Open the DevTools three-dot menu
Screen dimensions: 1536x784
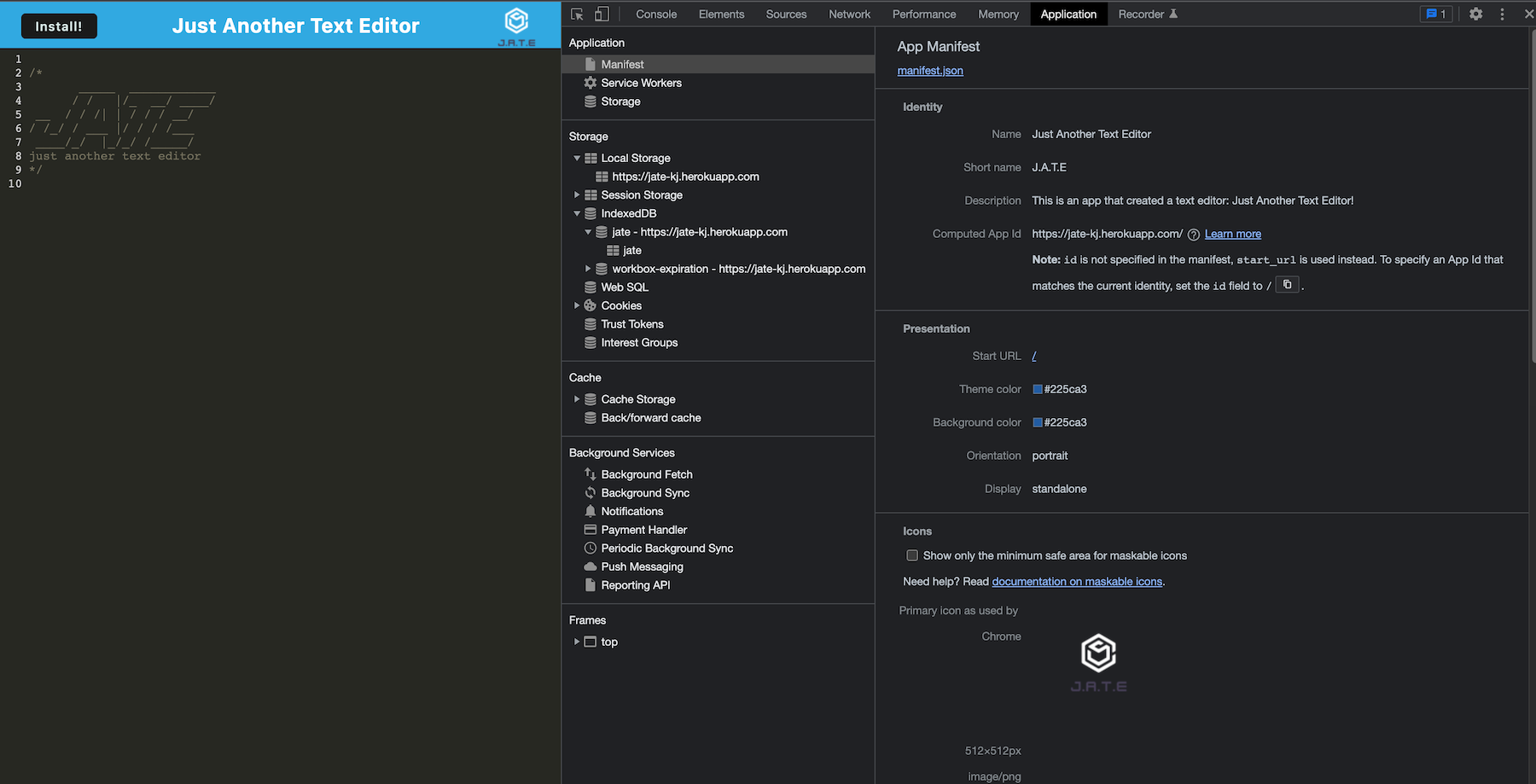coord(1502,14)
